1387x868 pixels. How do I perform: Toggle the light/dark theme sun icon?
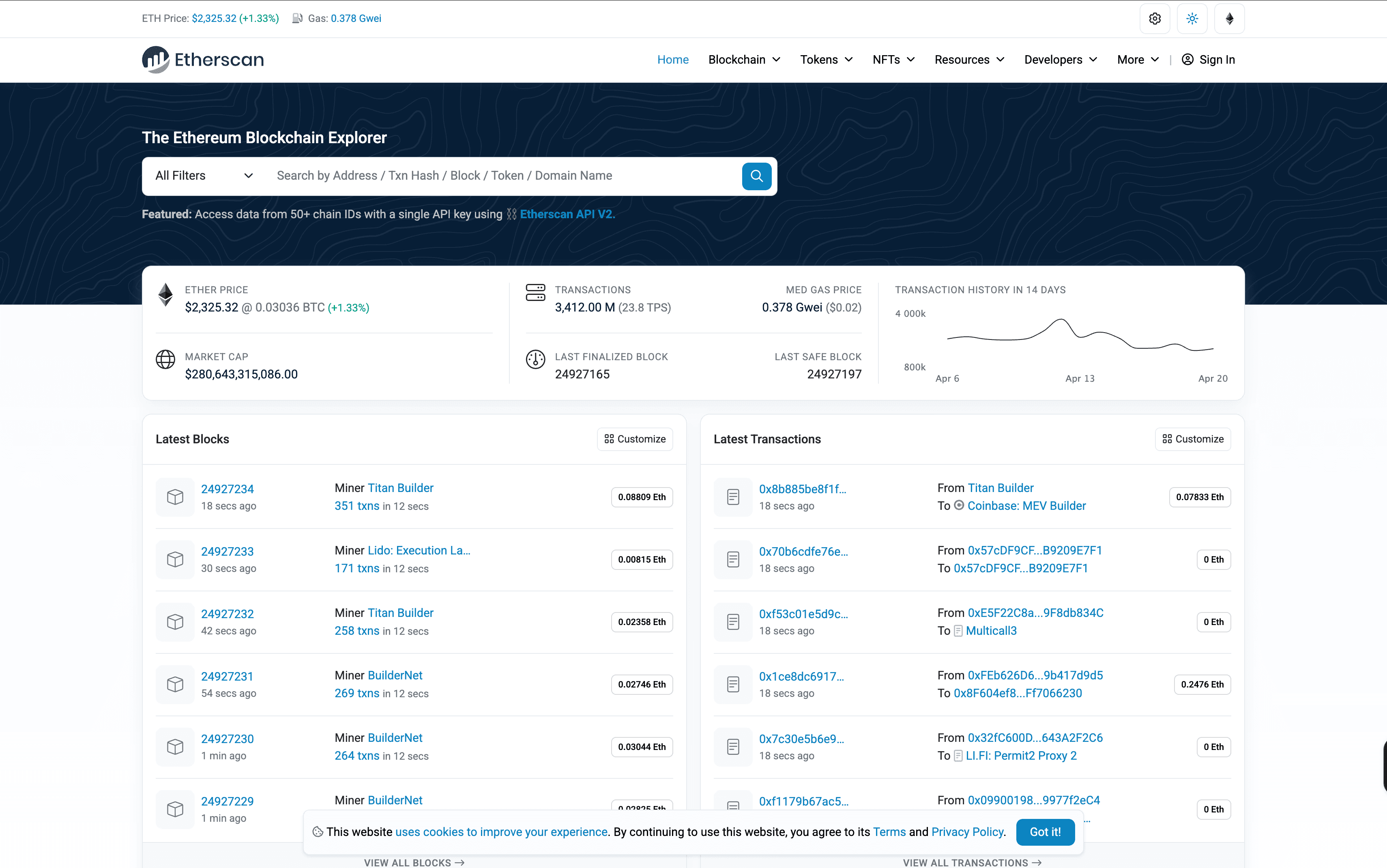coord(1192,18)
